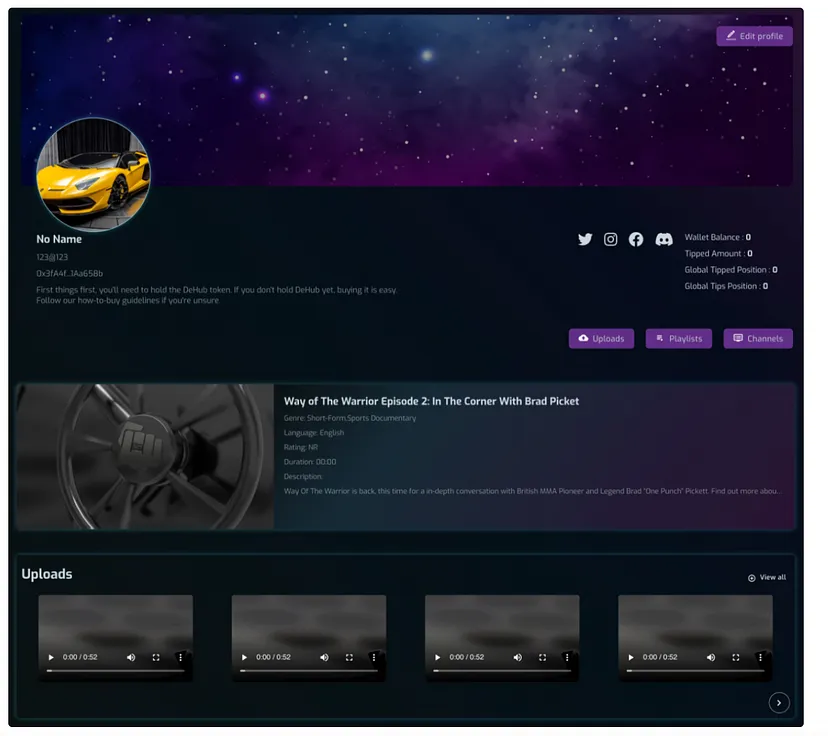
Task: Open the Way of The Warrior featured thumbnail
Action: coord(145,457)
